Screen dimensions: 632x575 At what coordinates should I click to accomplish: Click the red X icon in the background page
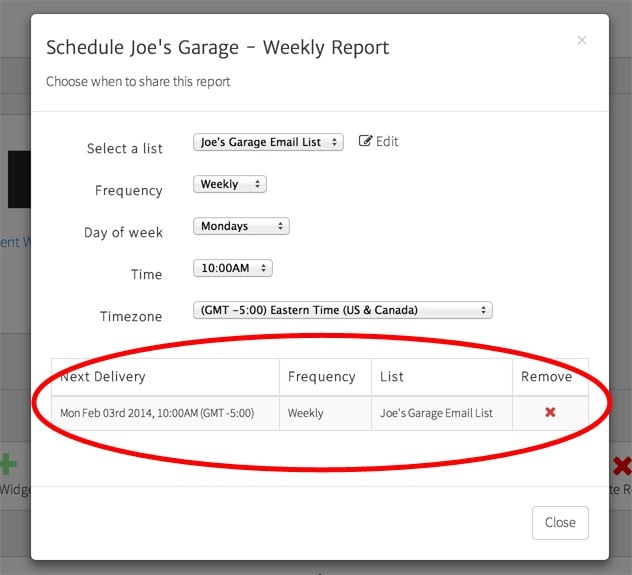pyautogui.click(x=622, y=466)
